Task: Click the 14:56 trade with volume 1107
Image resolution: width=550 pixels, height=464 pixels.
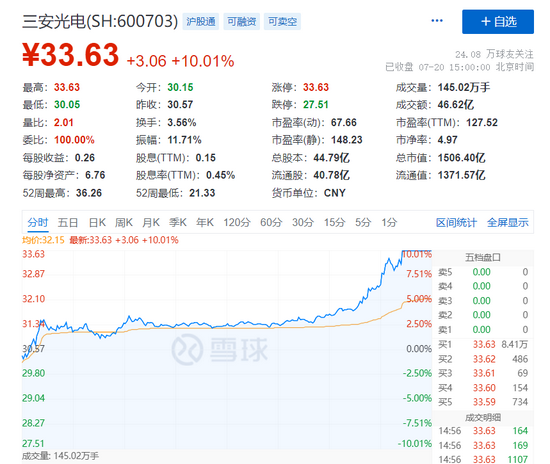Action: [483, 459]
